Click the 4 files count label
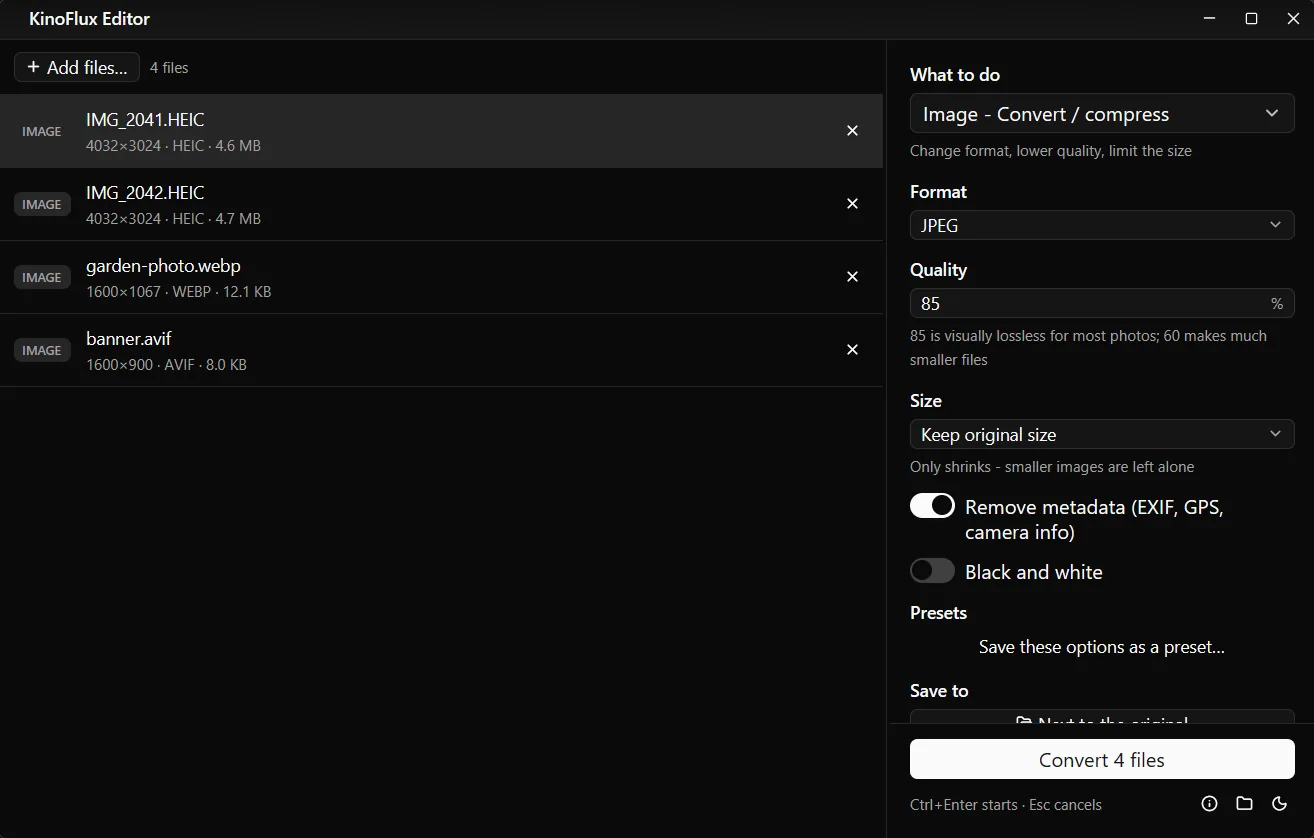The image size is (1314, 838). coord(169,68)
